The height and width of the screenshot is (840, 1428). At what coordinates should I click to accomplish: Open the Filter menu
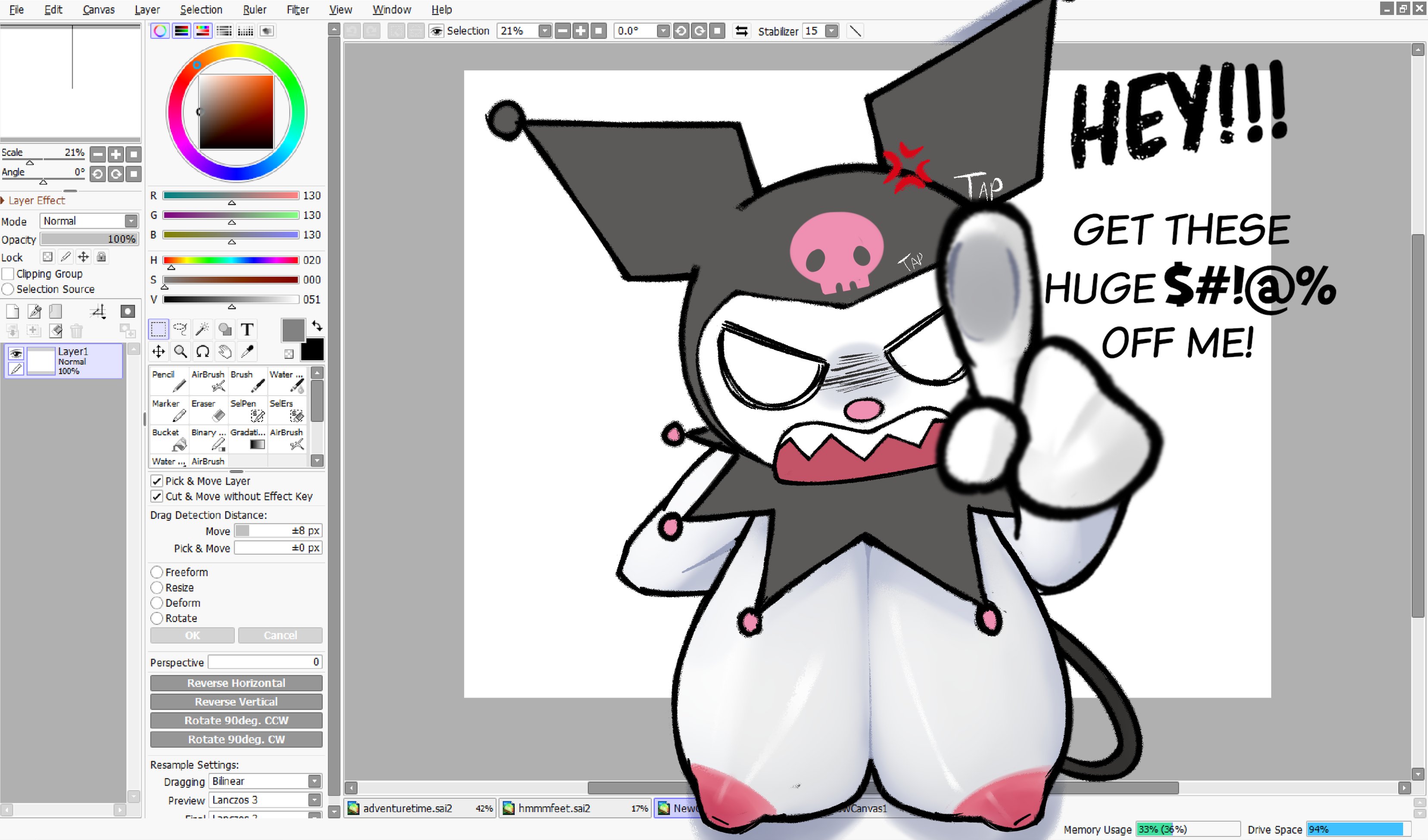(x=298, y=9)
